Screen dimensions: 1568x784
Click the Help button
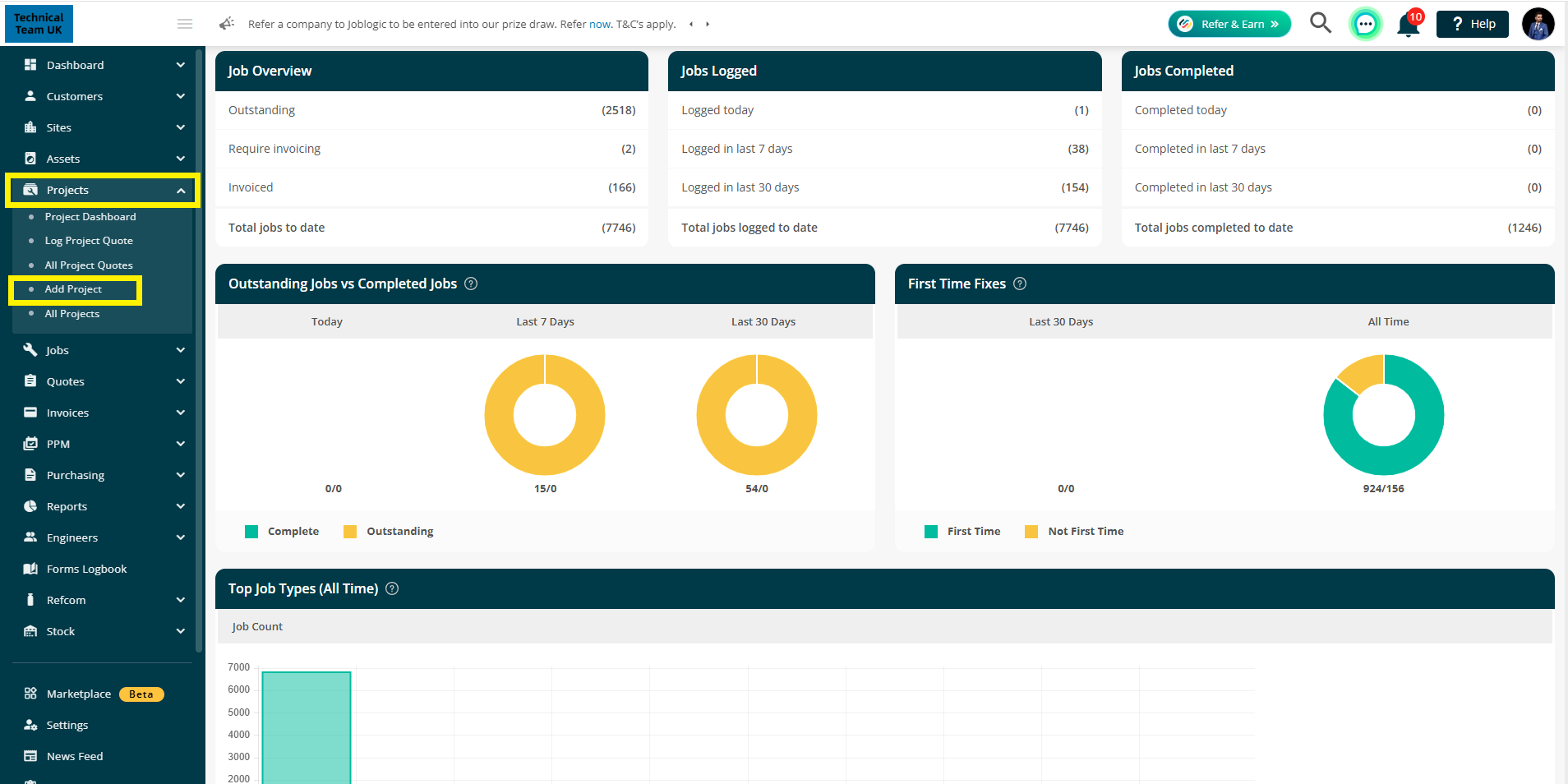1472,24
